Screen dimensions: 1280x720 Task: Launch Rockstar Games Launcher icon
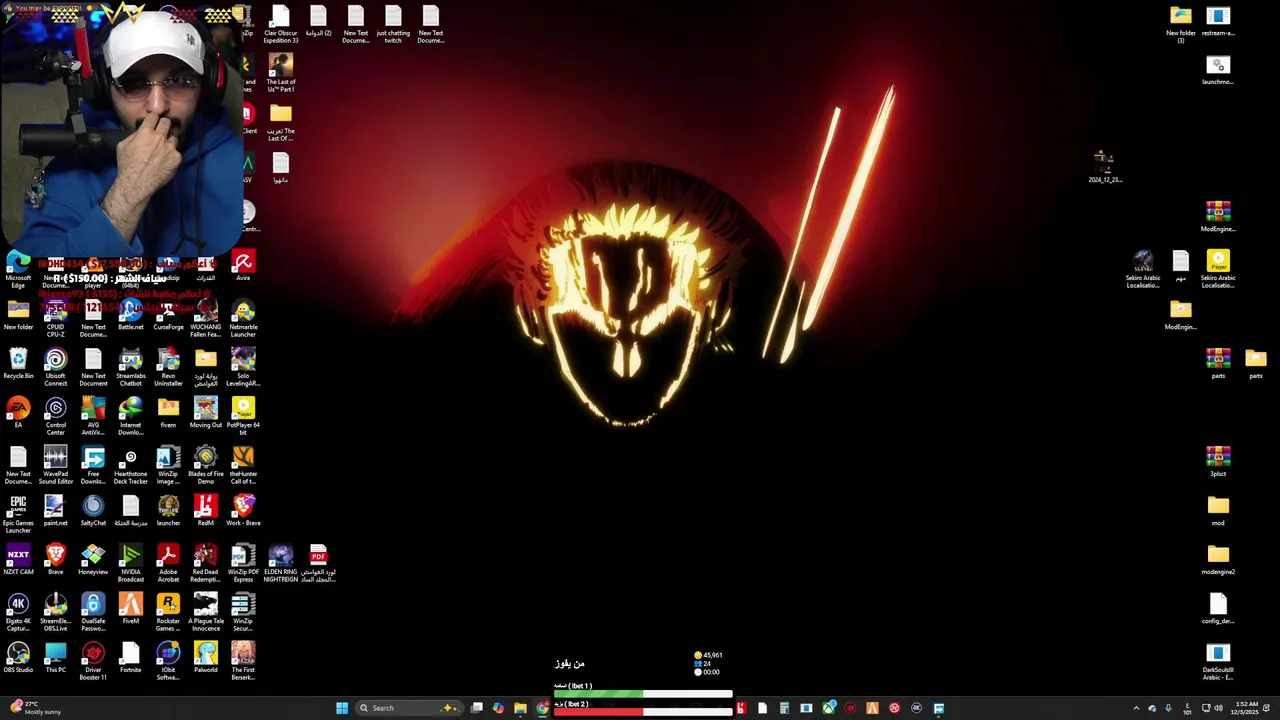pyautogui.click(x=168, y=612)
